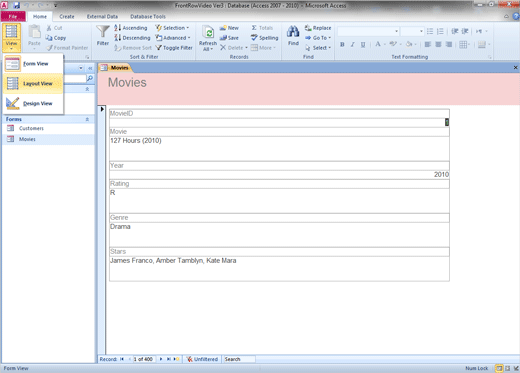The image size is (520, 373).
Task: Click the record Search box
Action: pos(239,359)
